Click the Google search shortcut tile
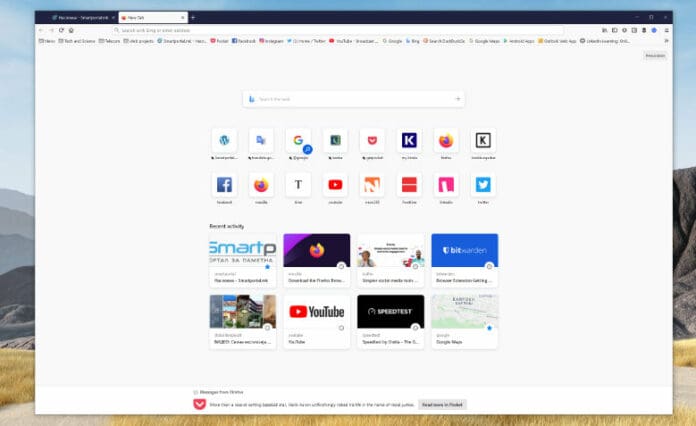Viewport: 696px width, 426px height. point(298,141)
